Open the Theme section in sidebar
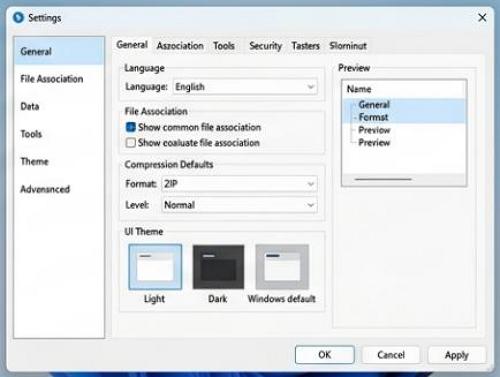The height and width of the screenshot is (377, 500). pos(59,162)
